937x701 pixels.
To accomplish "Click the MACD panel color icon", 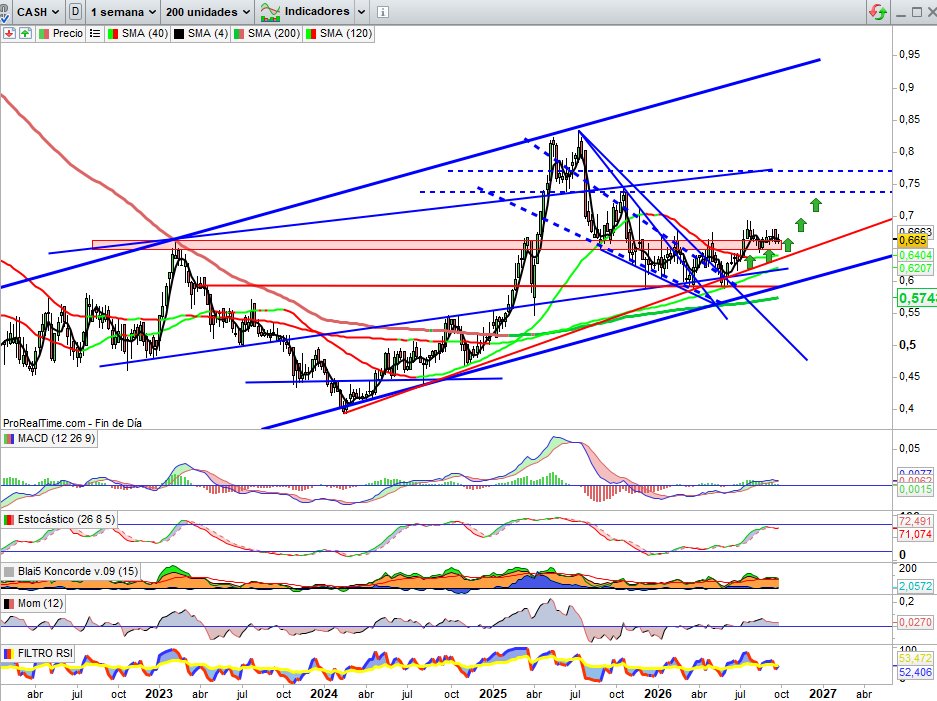I will click(9, 439).
